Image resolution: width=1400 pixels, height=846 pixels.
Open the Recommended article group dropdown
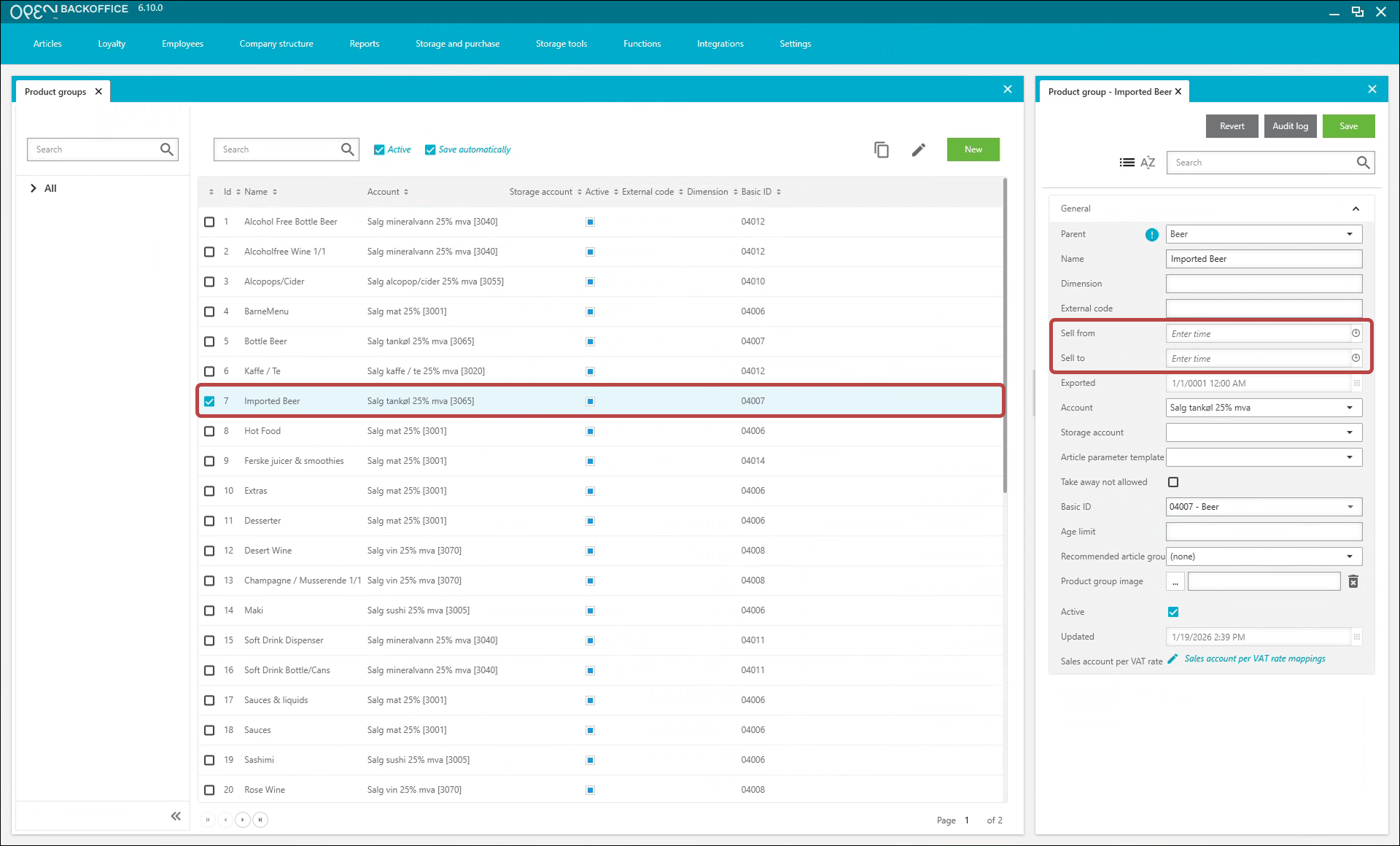[x=1264, y=556]
